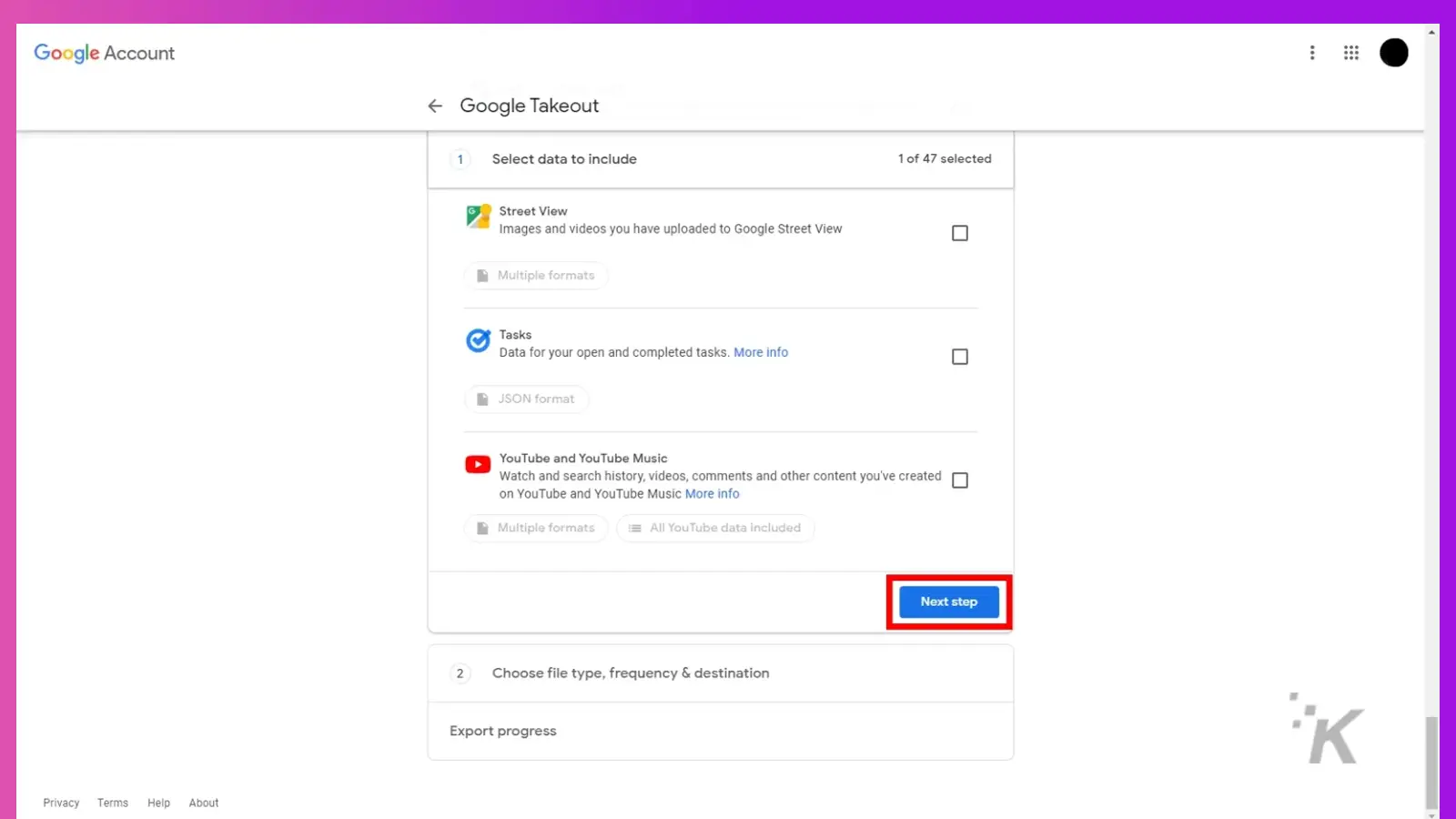Open YouTube Multiple formats chip

(536, 528)
